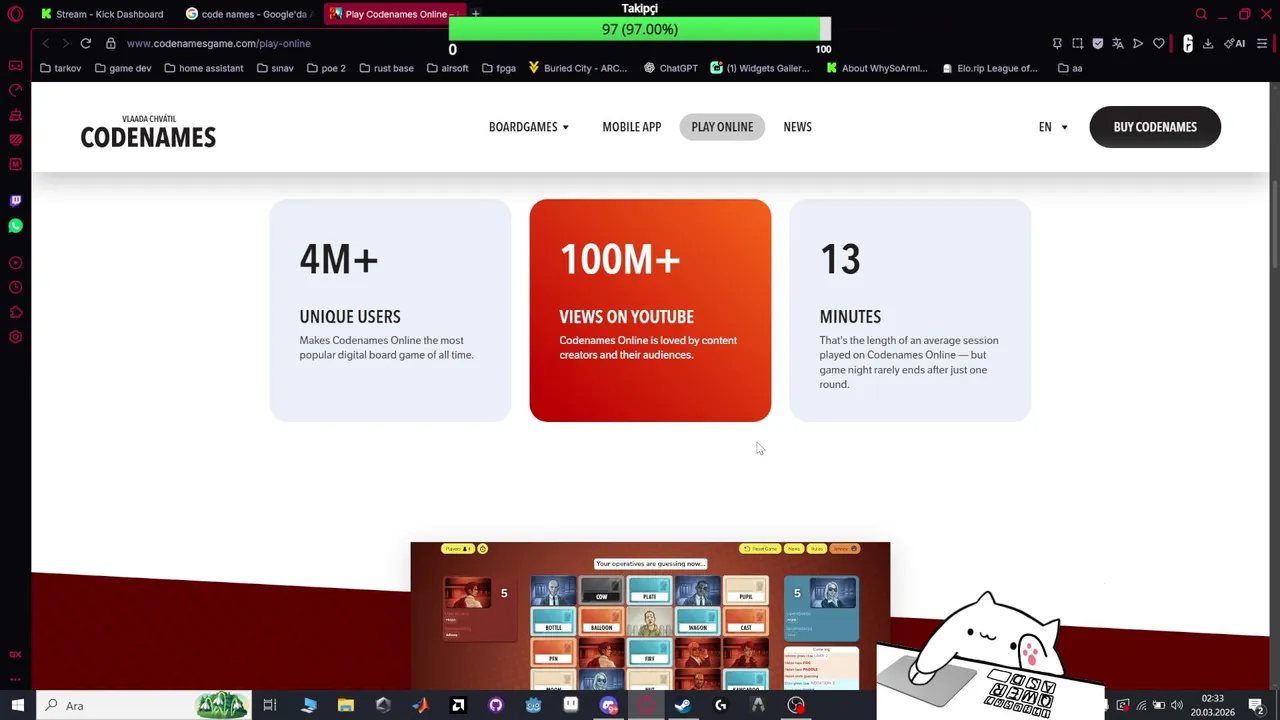Open the Opera GX main menu logo

tap(15, 14)
